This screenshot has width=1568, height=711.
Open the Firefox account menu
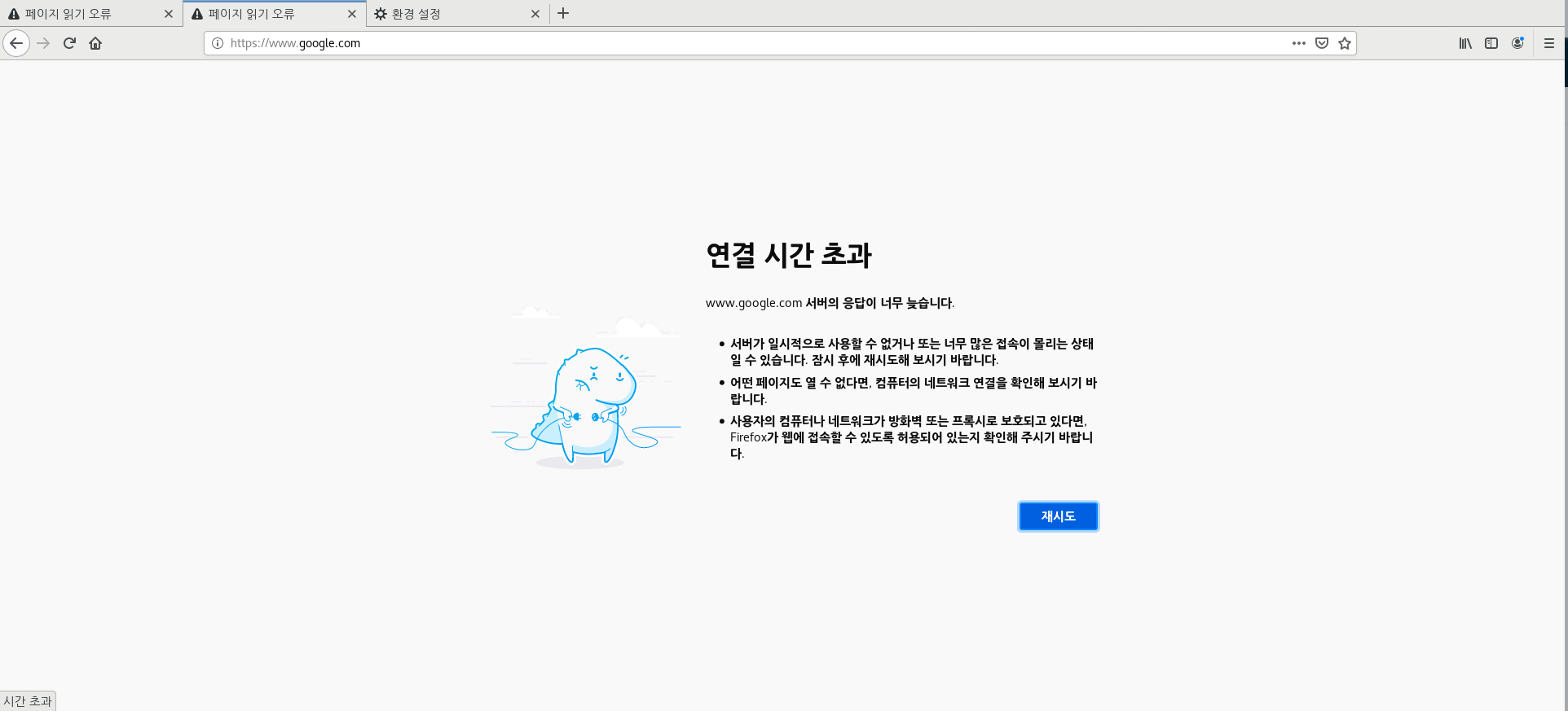pyautogui.click(x=1517, y=43)
